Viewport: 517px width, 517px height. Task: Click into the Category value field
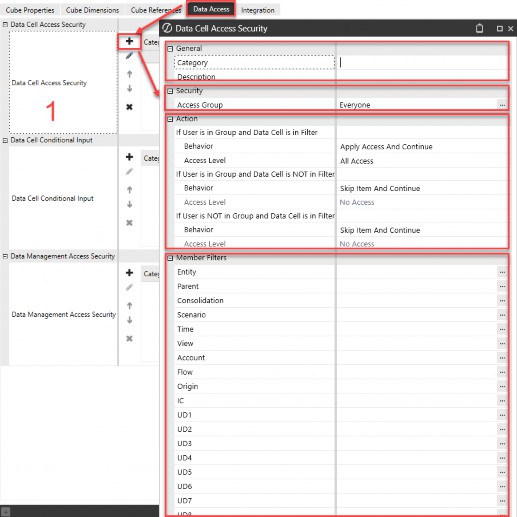pos(422,63)
